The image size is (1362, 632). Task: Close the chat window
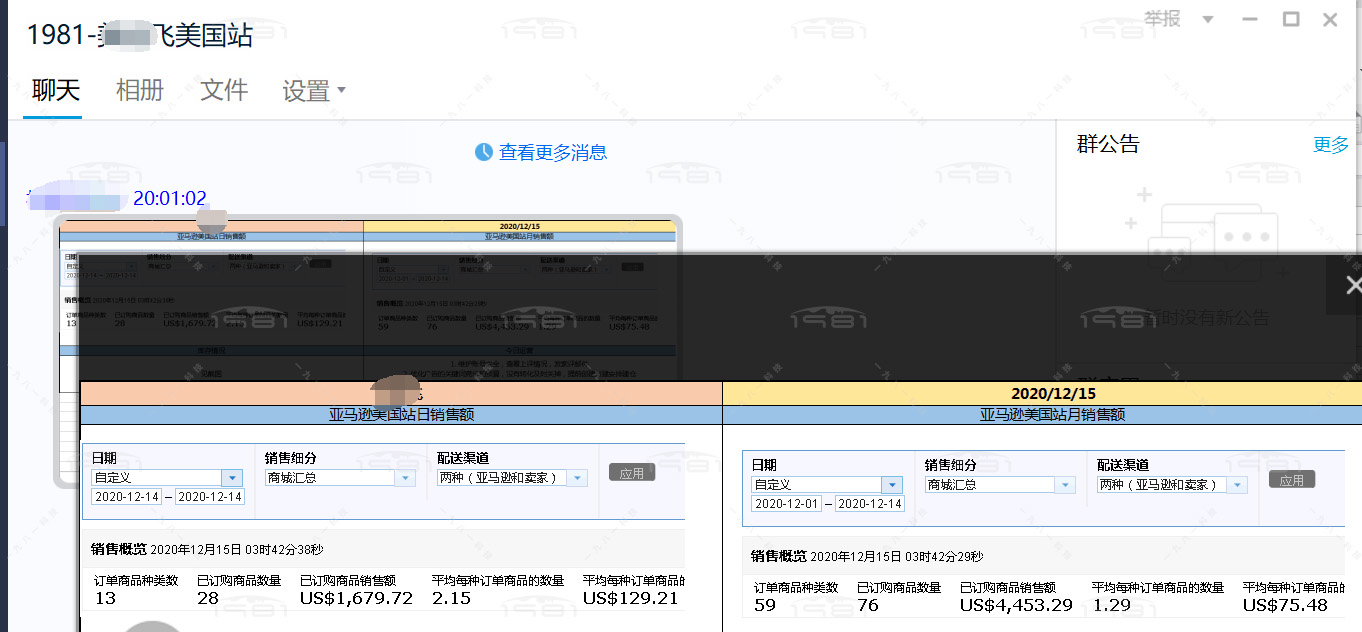point(1330,19)
